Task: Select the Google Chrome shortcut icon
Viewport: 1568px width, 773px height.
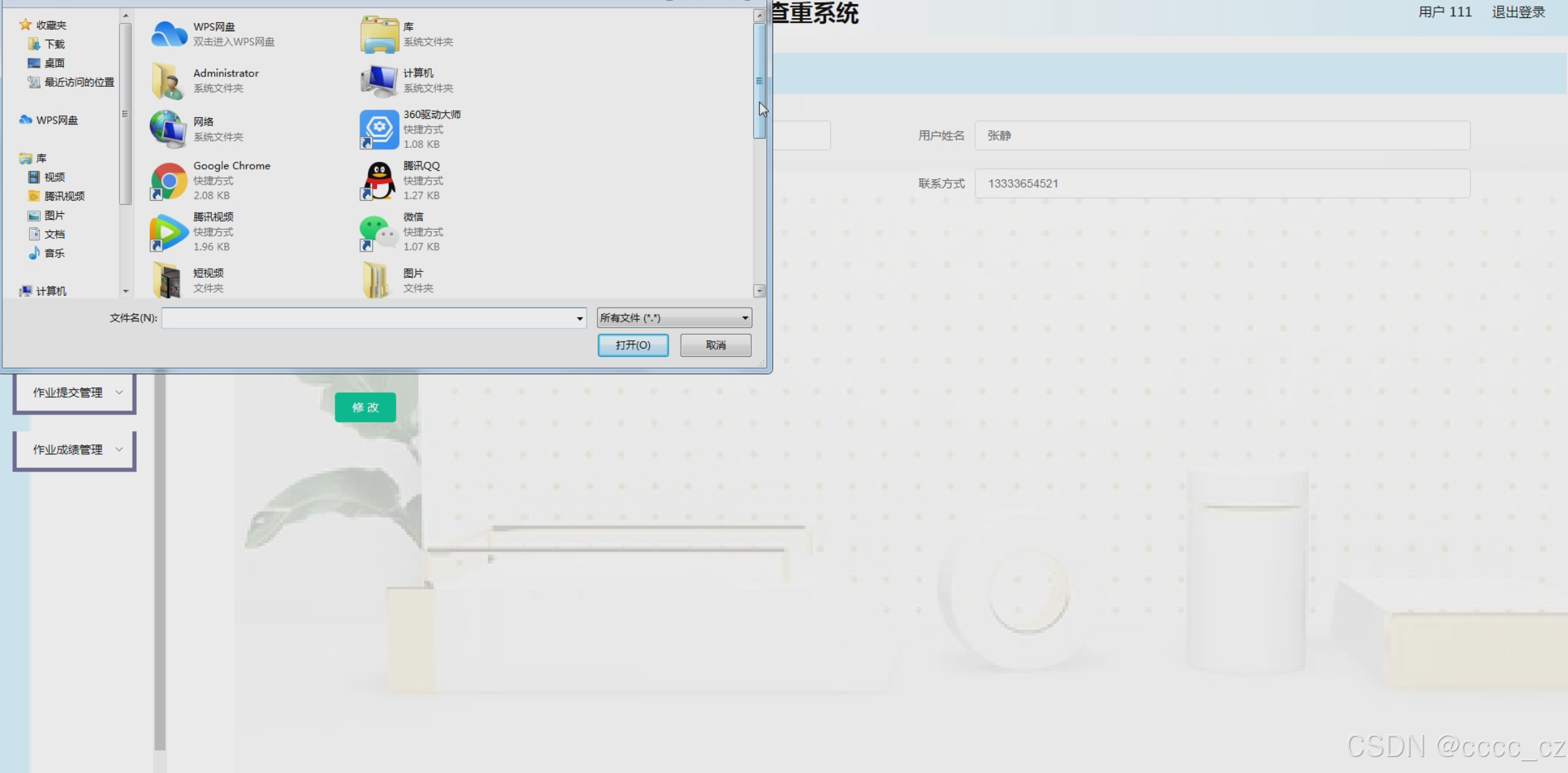Action: (x=169, y=181)
